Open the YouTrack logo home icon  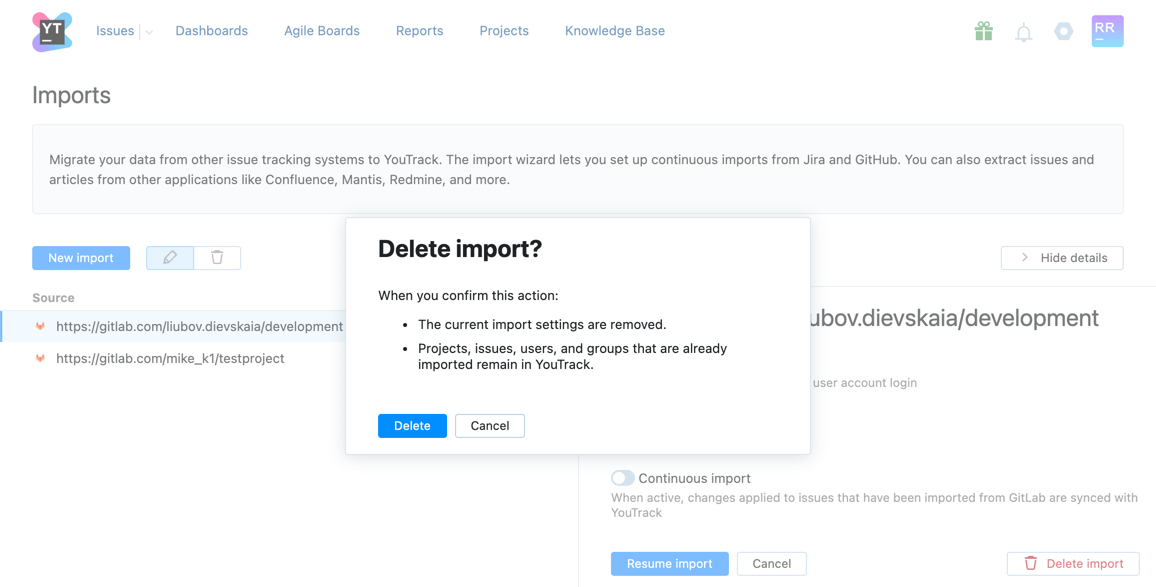(x=51, y=31)
